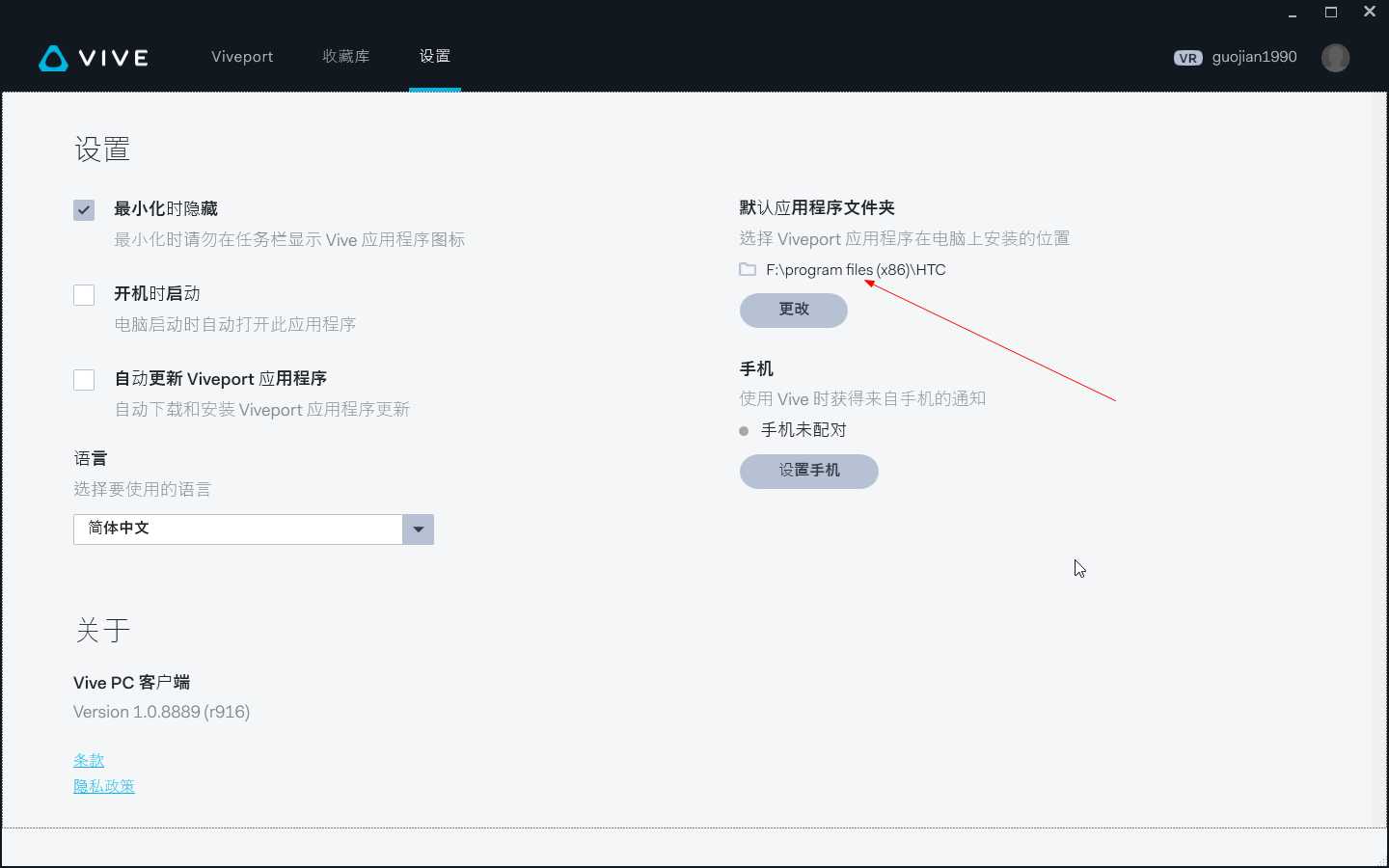Click the phone unpaired status dot

pos(744,431)
